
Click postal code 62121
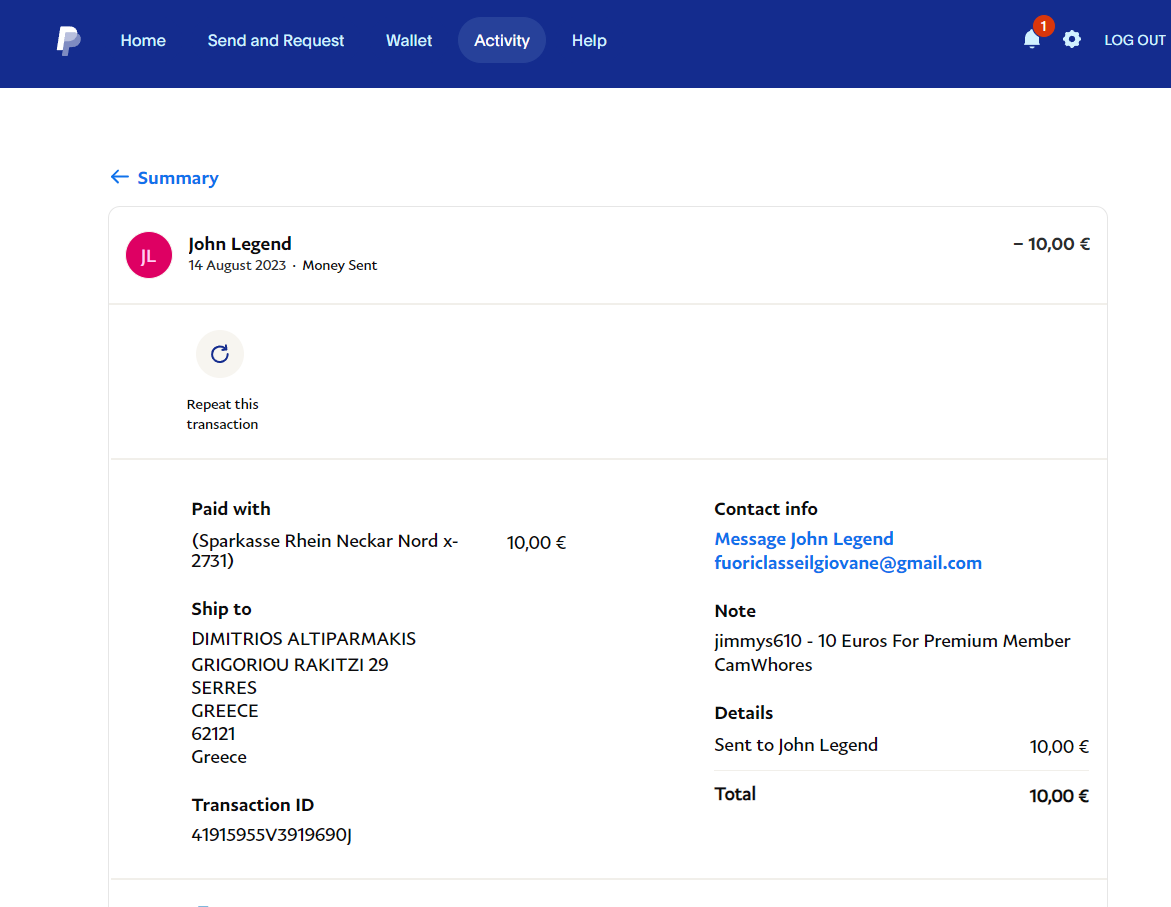point(213,734)
